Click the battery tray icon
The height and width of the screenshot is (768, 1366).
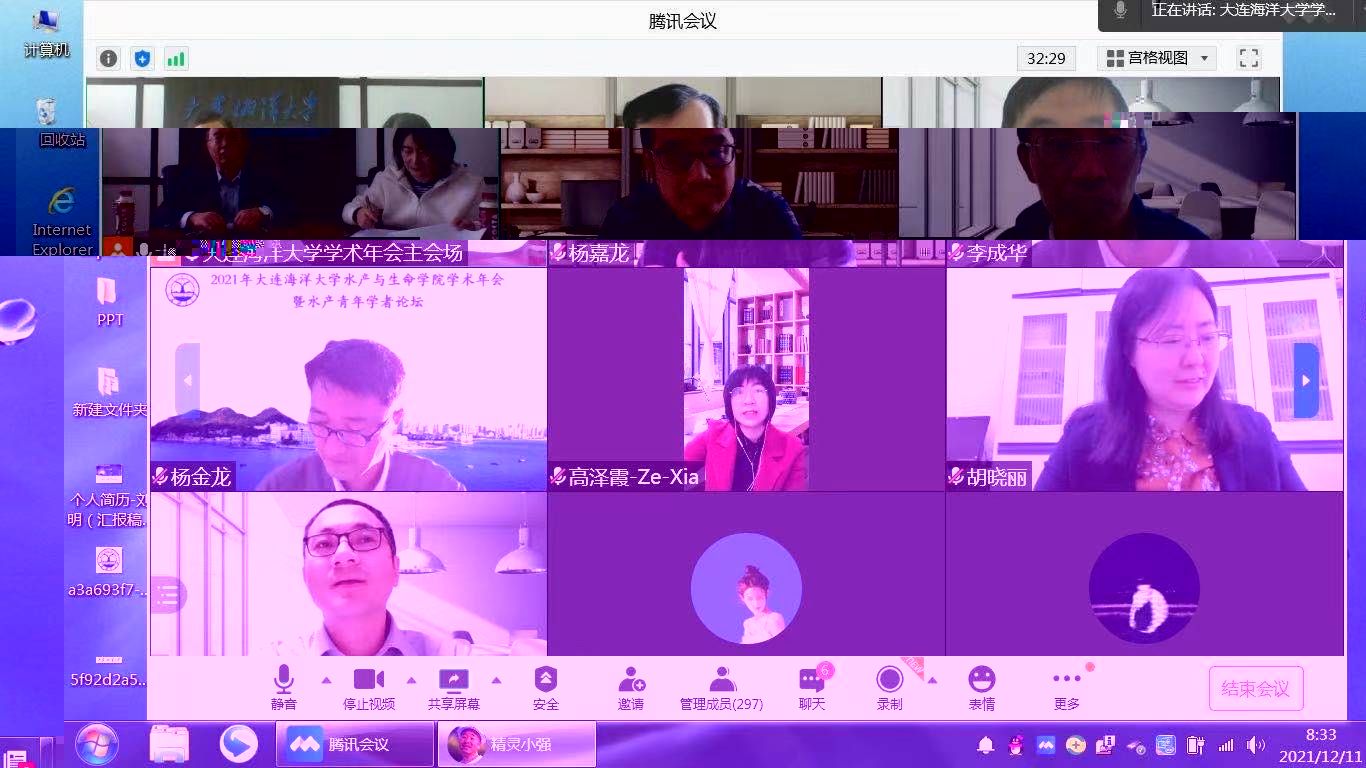point(1196,745)
